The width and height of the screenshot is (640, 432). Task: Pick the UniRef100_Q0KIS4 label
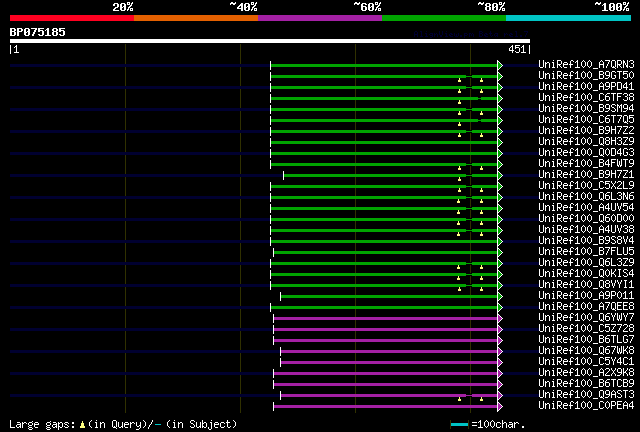(586, 274)
